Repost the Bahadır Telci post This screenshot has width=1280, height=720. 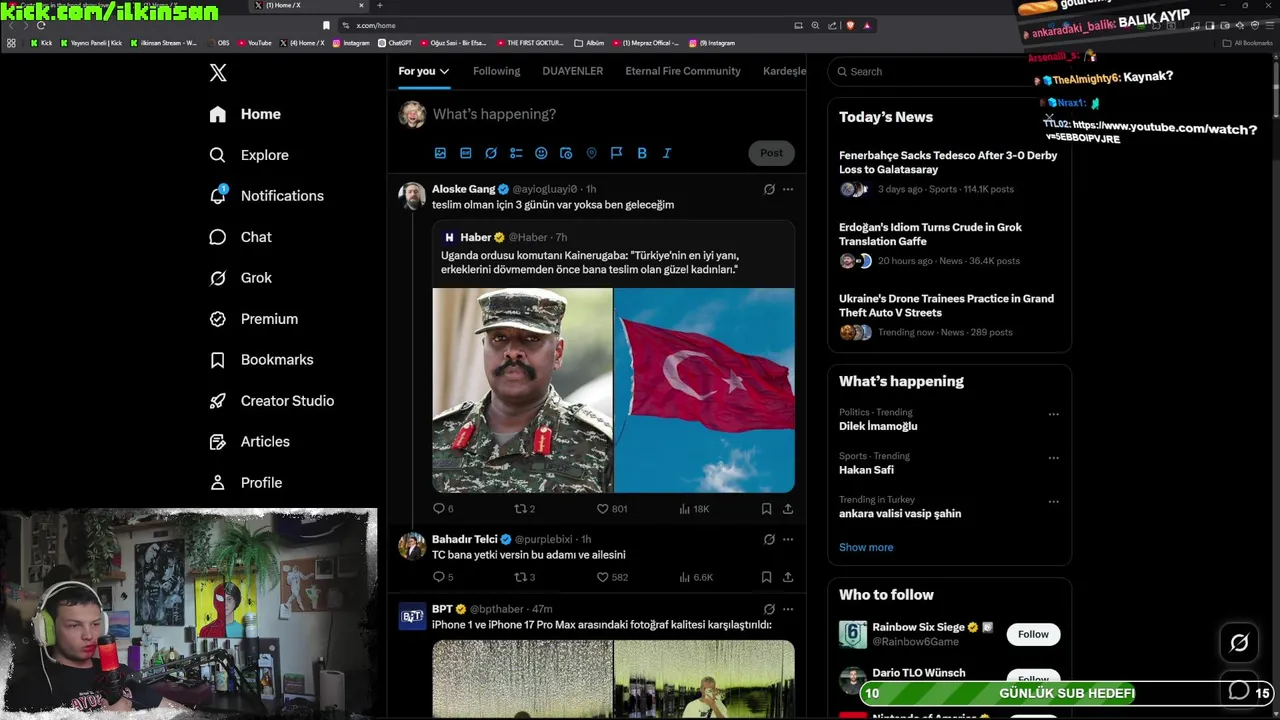[x=524, y=577]
